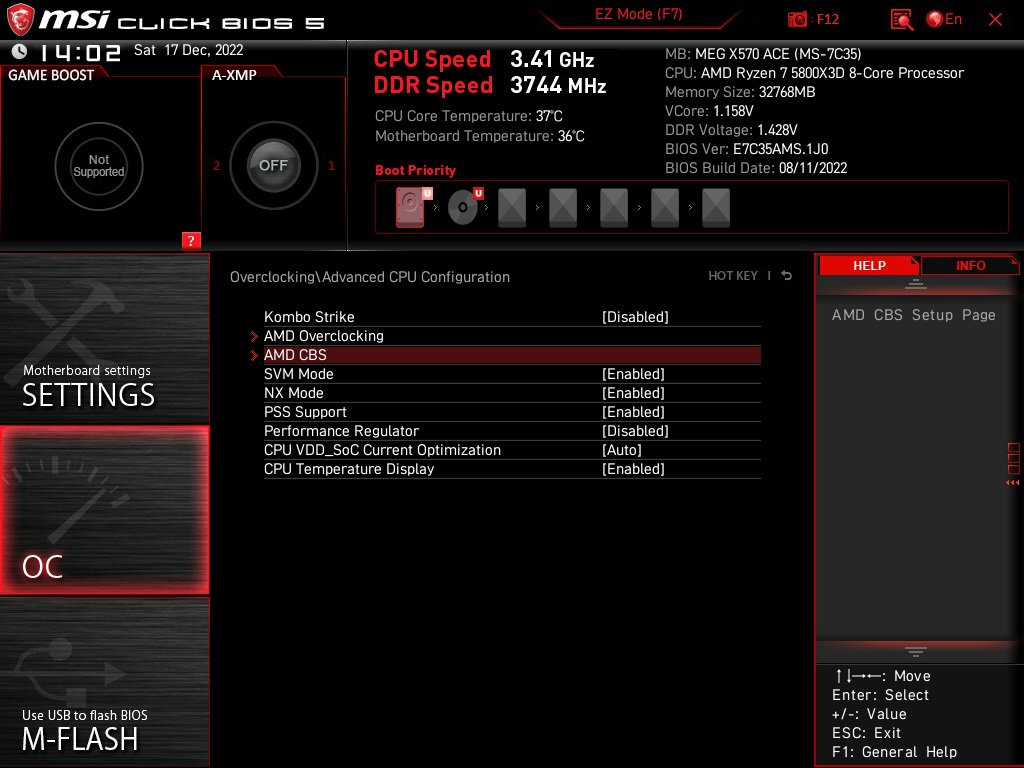Click the BIOS Ver E7C35AMS.1J0 text
The height and width of the screenshot is (768, 1024).
746,148
